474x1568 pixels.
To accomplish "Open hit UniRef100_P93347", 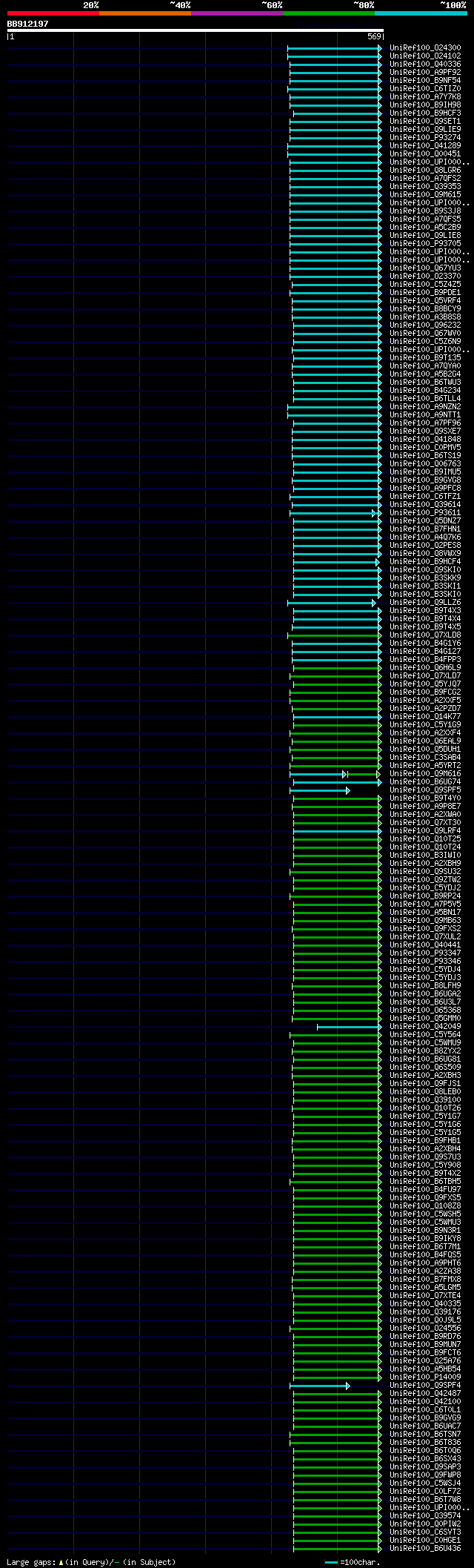I will pos(425,953).
